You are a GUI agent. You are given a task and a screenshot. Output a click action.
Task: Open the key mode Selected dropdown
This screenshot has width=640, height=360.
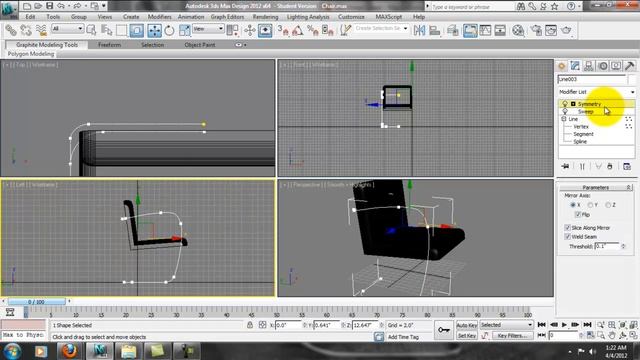click(x=507, y=325)
